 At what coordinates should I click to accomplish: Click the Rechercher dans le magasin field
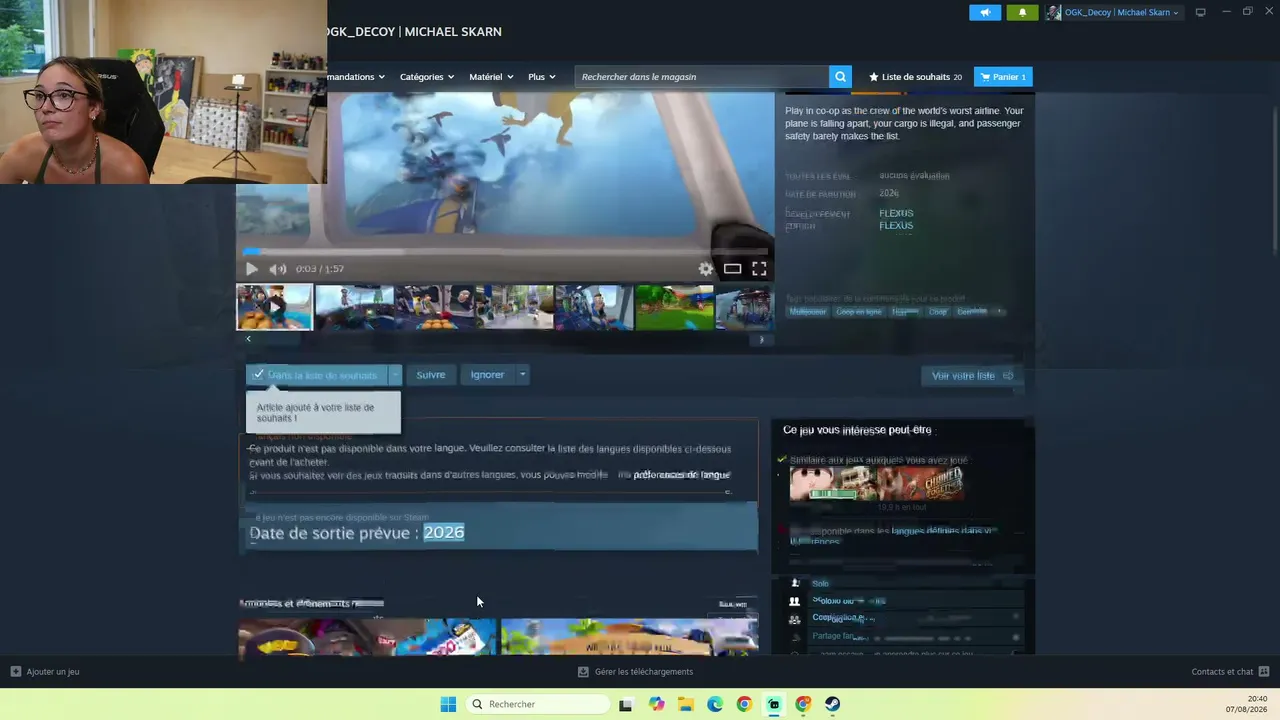702,77
